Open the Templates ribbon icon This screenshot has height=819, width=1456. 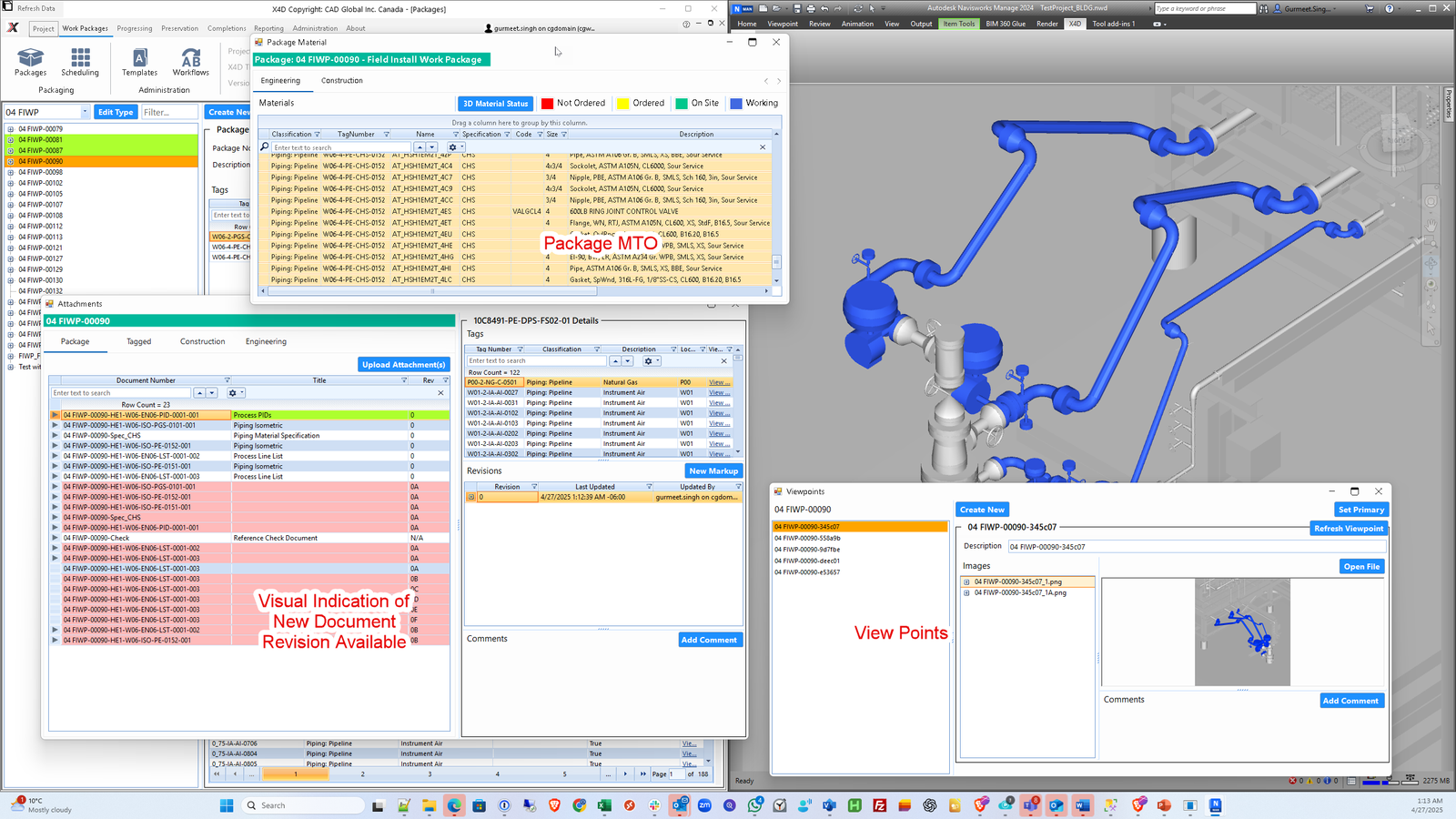tap(139, 62)
